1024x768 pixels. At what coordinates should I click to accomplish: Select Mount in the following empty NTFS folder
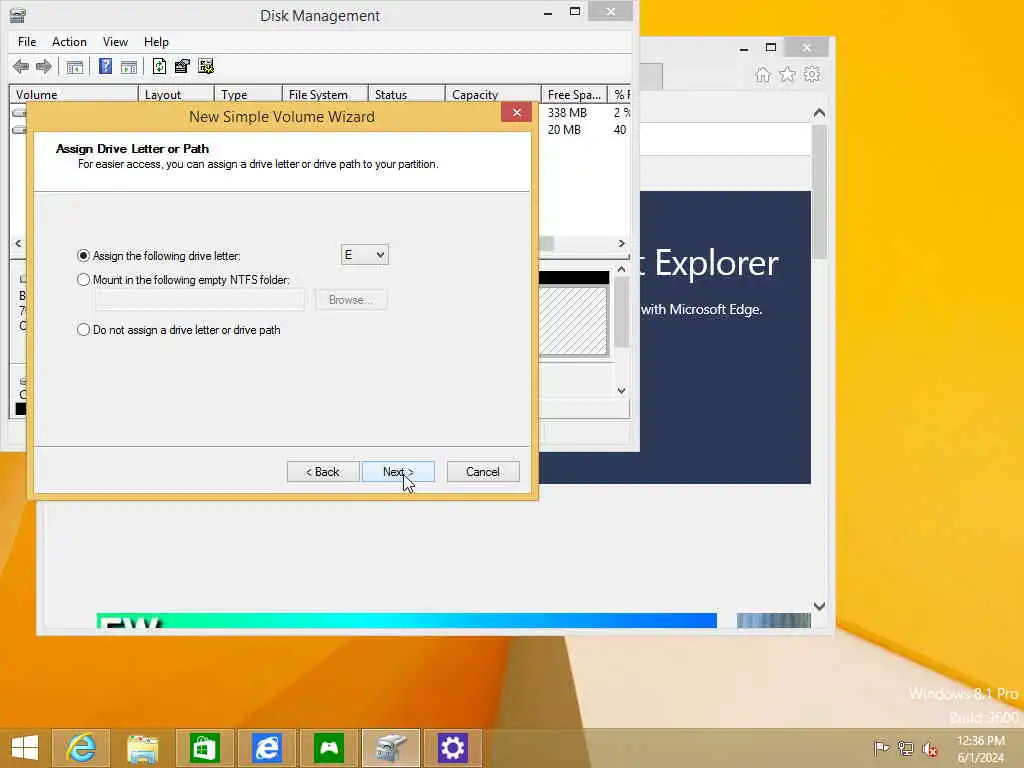coord(184,280)
